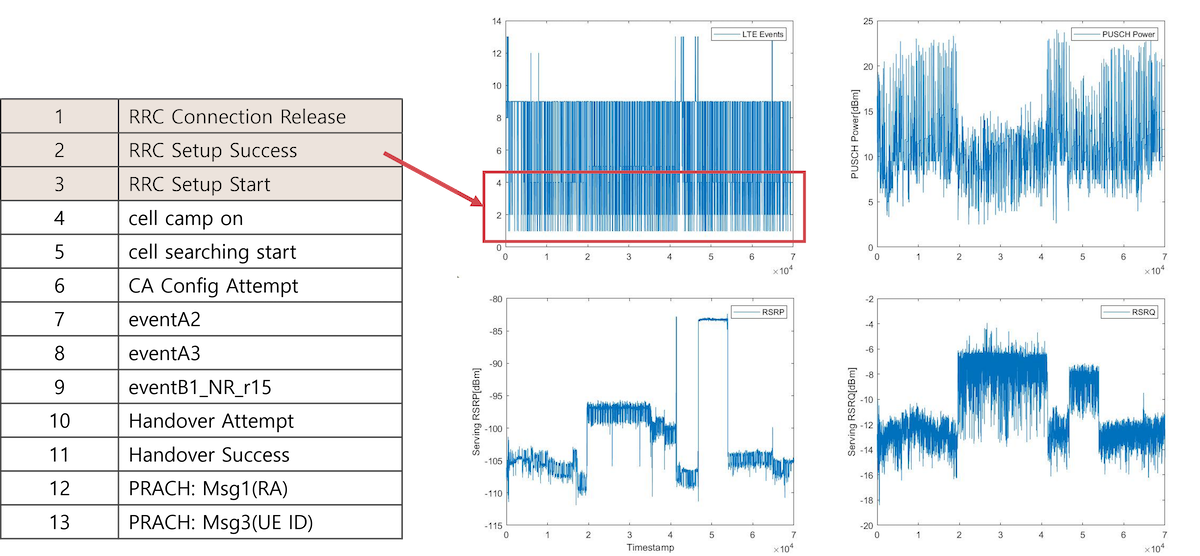1200x556 pixels.
Task: Select the 'PRACH: Msg1(RA)' table cell
Action: (x=260, y=489)
